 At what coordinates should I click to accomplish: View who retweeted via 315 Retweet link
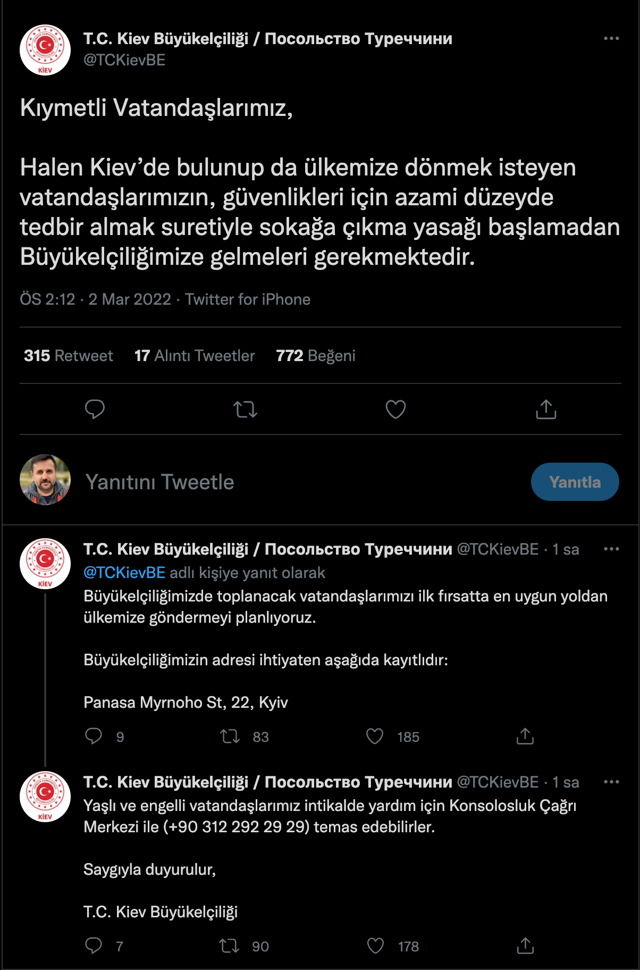tap(68, 355)
